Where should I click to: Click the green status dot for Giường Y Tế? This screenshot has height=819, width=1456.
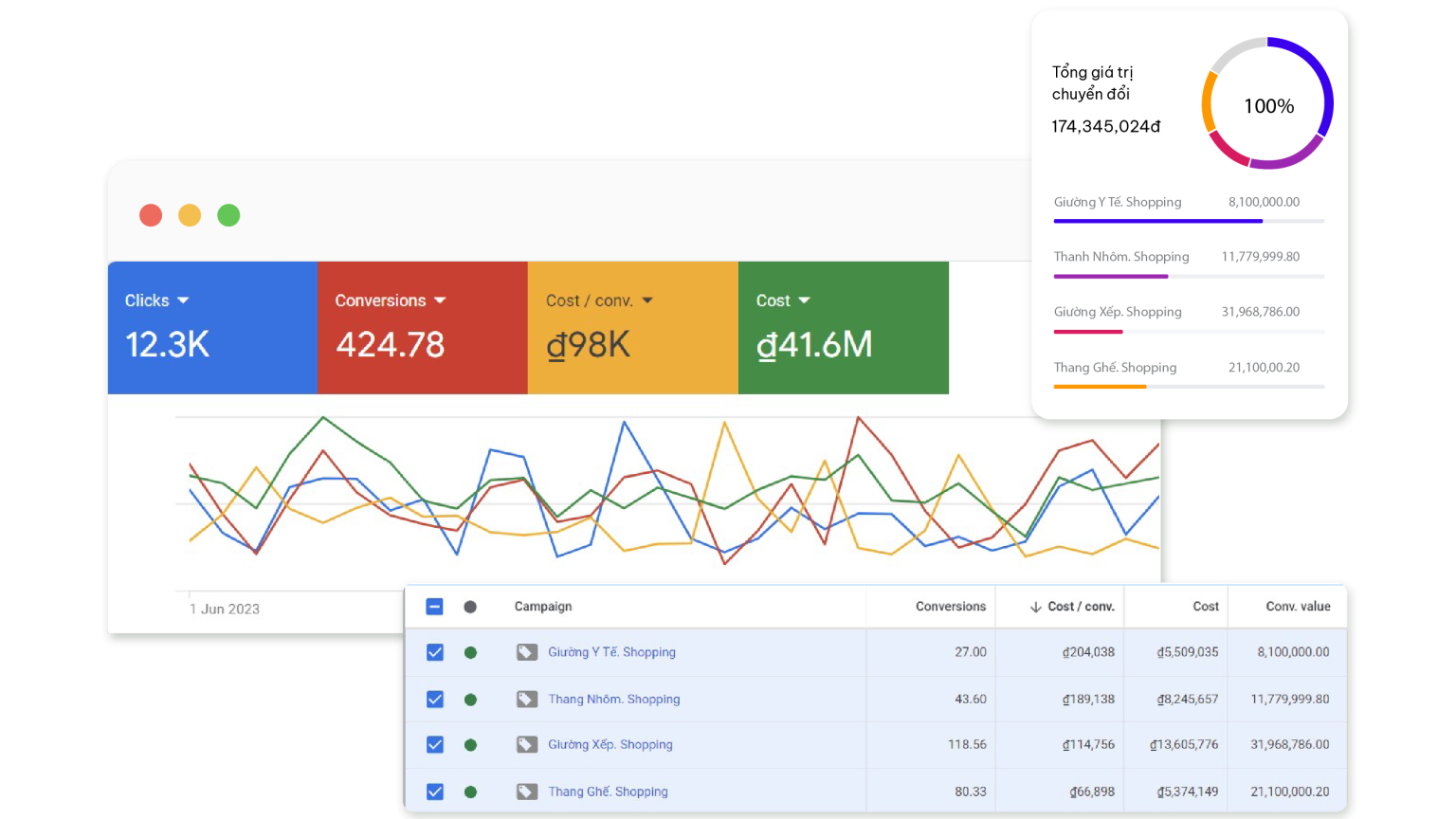[470, 652]
